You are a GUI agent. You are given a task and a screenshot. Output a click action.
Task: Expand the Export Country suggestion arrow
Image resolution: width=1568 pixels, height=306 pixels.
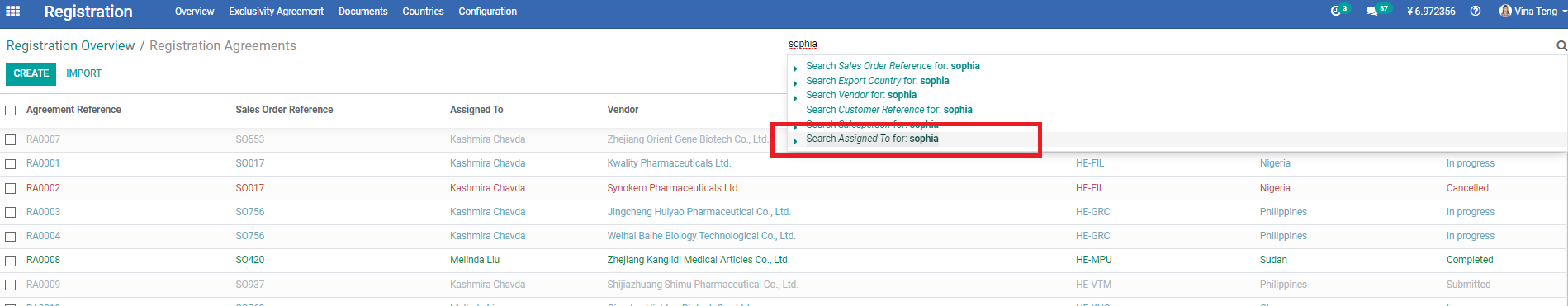point(796,83)
